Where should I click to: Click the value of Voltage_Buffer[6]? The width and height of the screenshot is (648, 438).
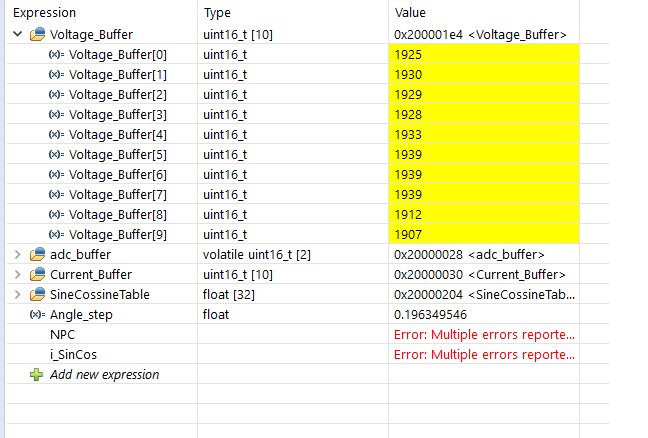coord(408,174)
